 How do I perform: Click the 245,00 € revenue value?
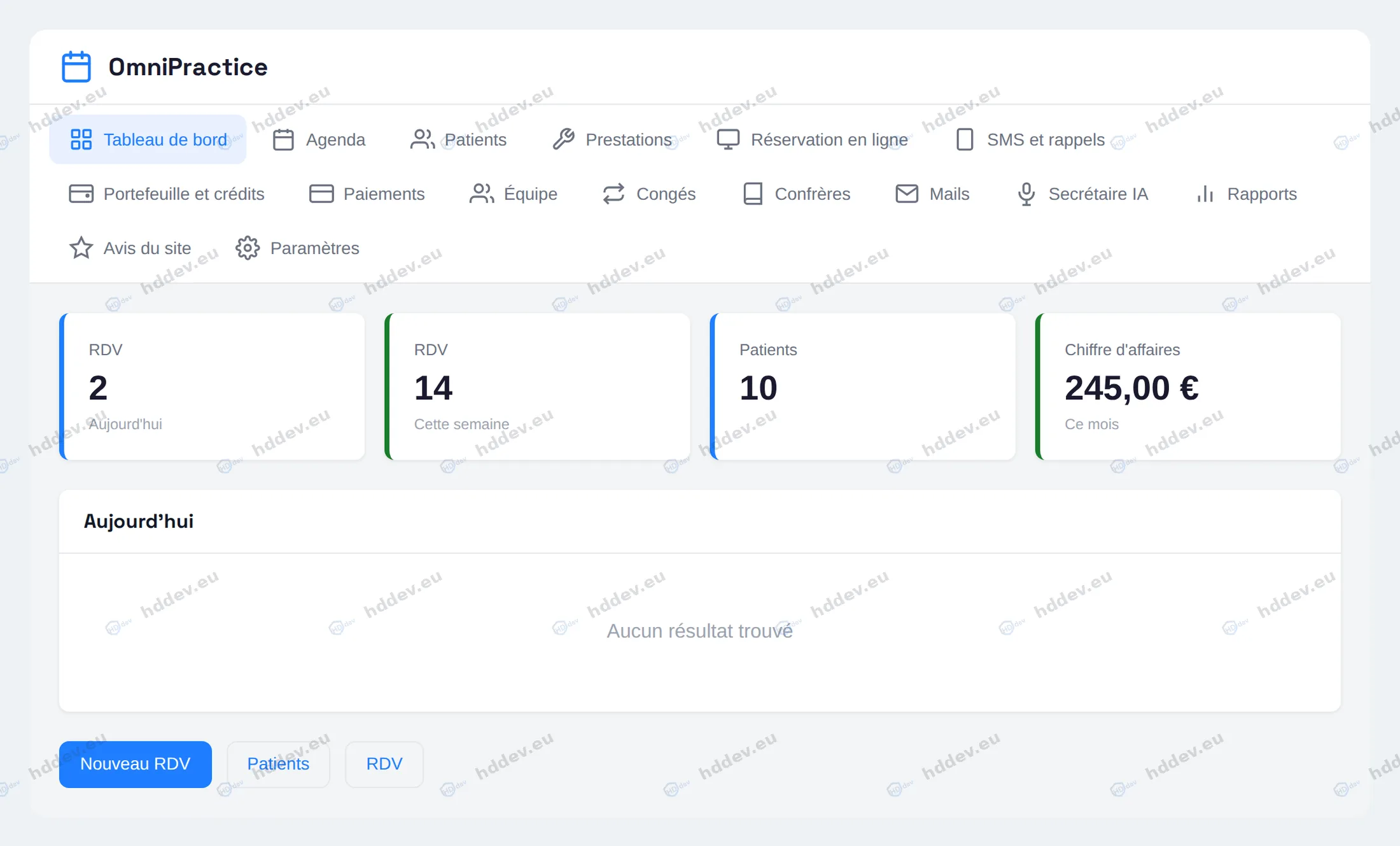point(1131,388)
